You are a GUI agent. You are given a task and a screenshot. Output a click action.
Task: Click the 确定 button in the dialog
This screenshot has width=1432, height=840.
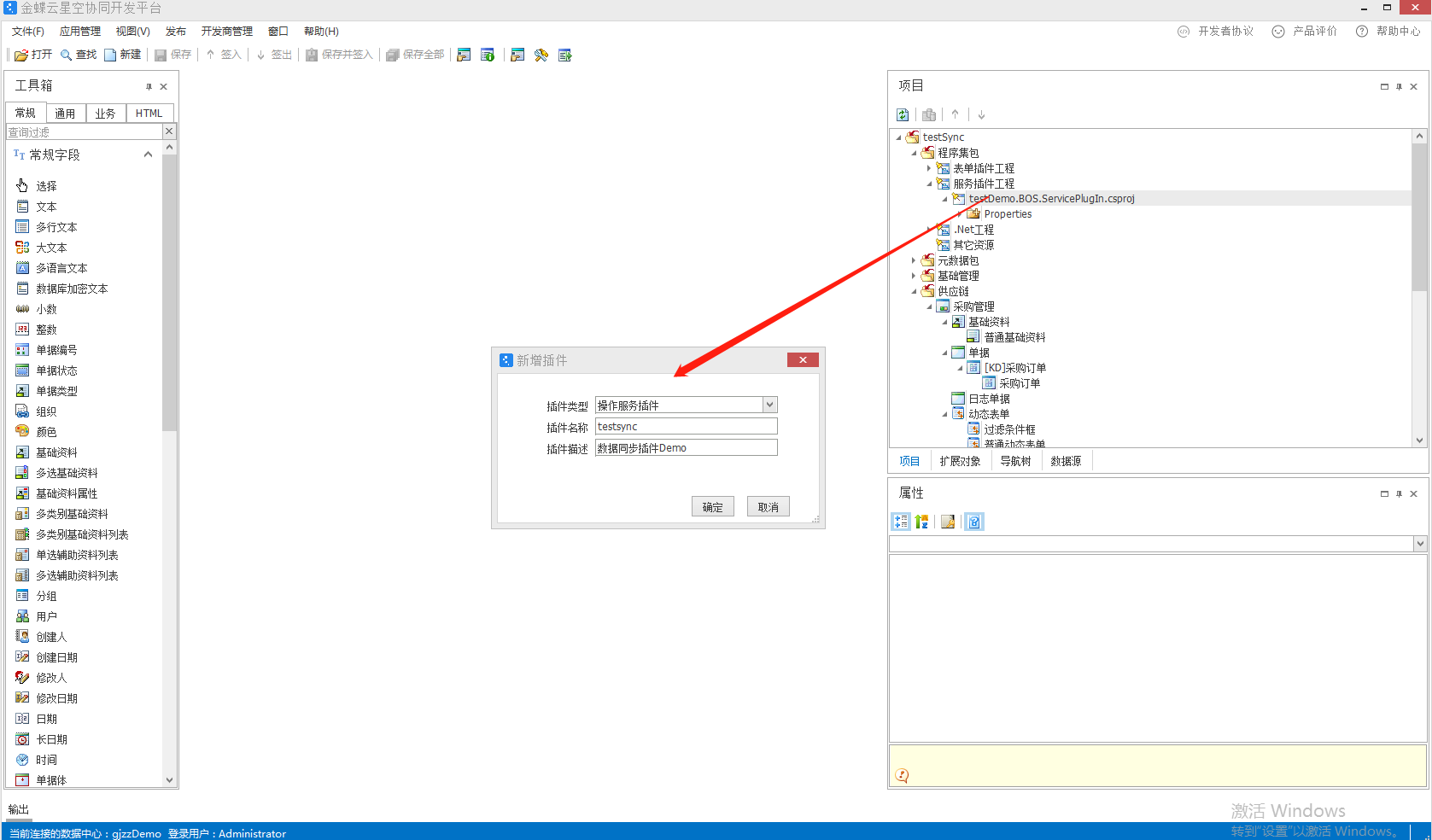coord(712,506)
